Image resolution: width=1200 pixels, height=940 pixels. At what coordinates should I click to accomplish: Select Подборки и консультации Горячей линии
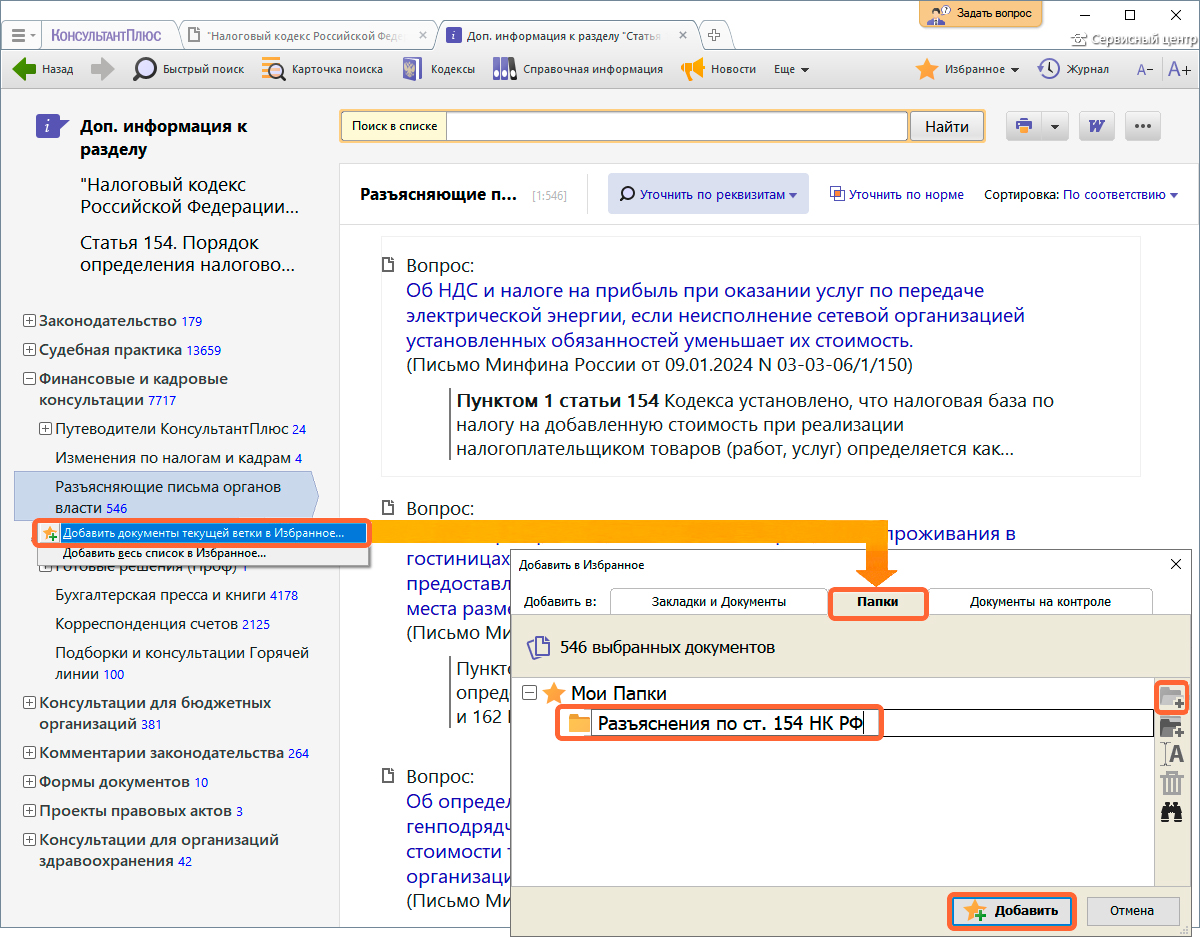[x=182, y=663]
